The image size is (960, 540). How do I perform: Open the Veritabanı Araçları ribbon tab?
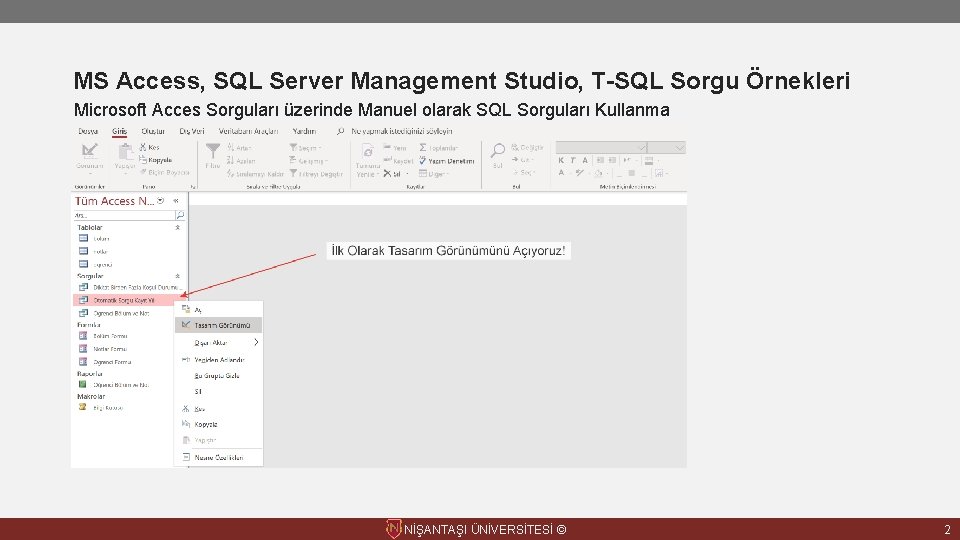point(249,131)
